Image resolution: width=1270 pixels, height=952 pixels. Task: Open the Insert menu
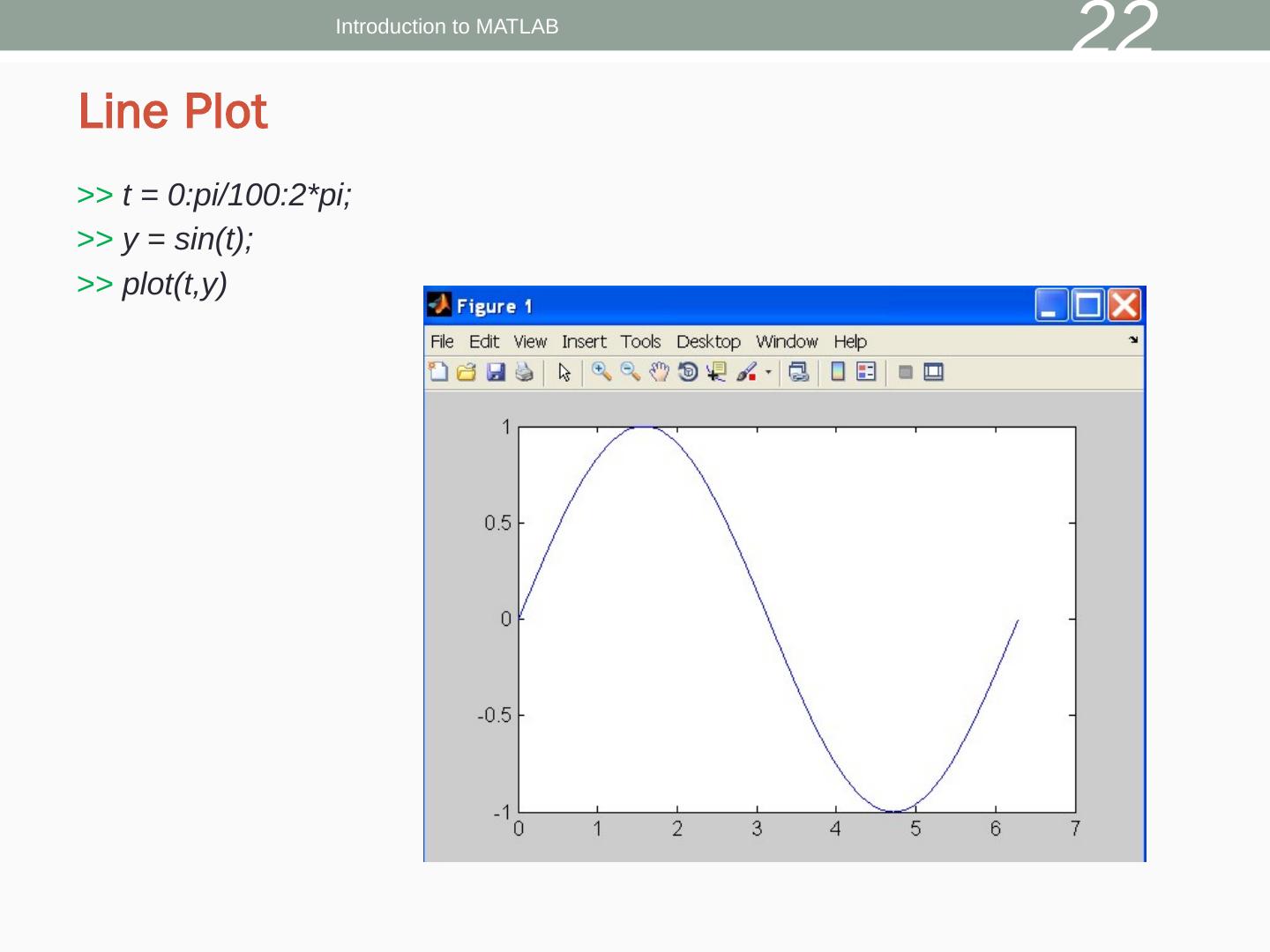tap(584, 341)
